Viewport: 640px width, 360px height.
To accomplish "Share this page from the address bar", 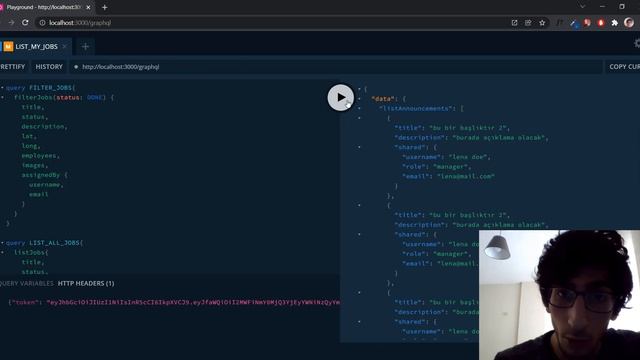I will pos(528,23).
